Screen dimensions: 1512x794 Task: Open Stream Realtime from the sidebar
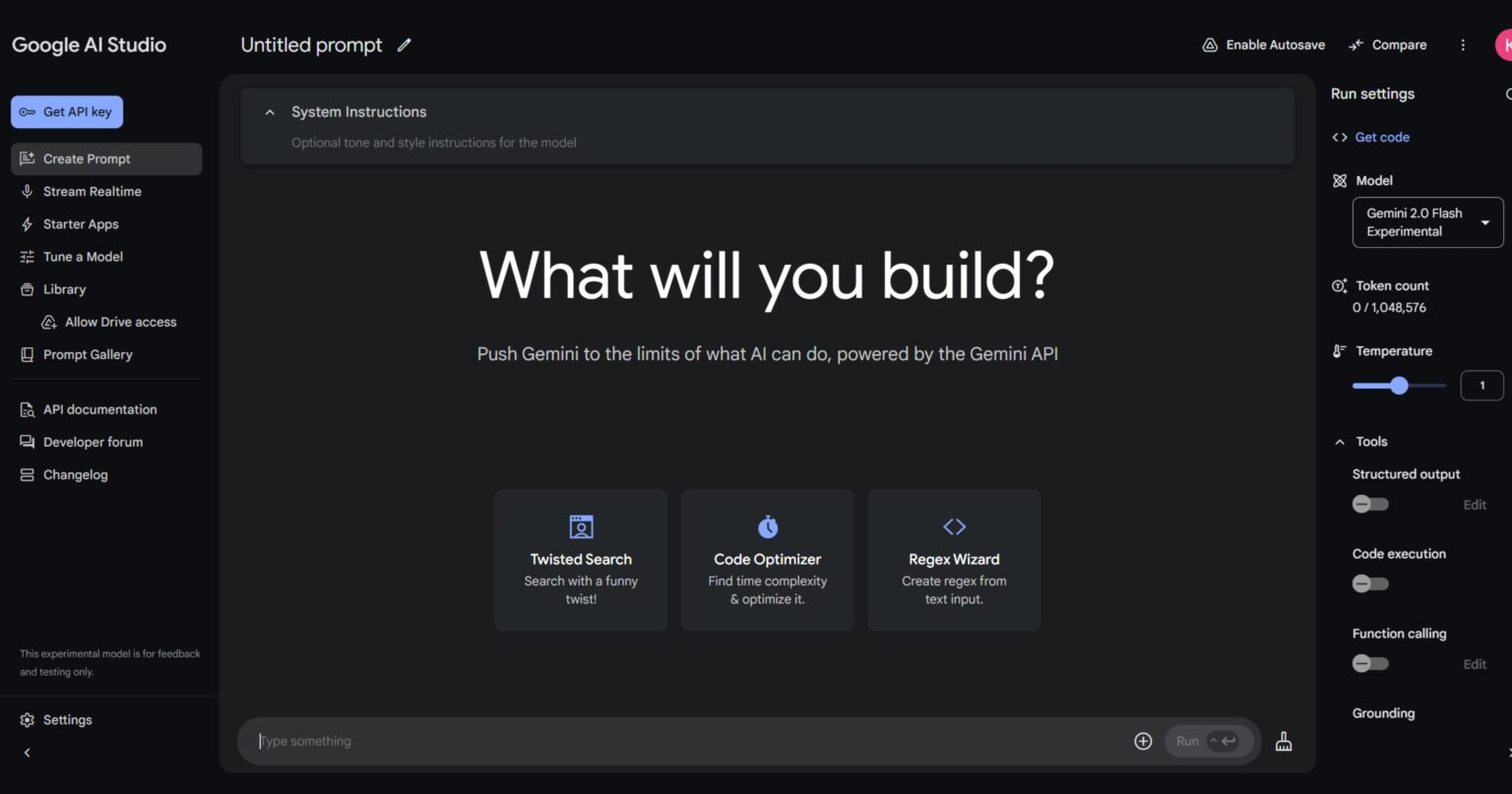pos(92,191)
